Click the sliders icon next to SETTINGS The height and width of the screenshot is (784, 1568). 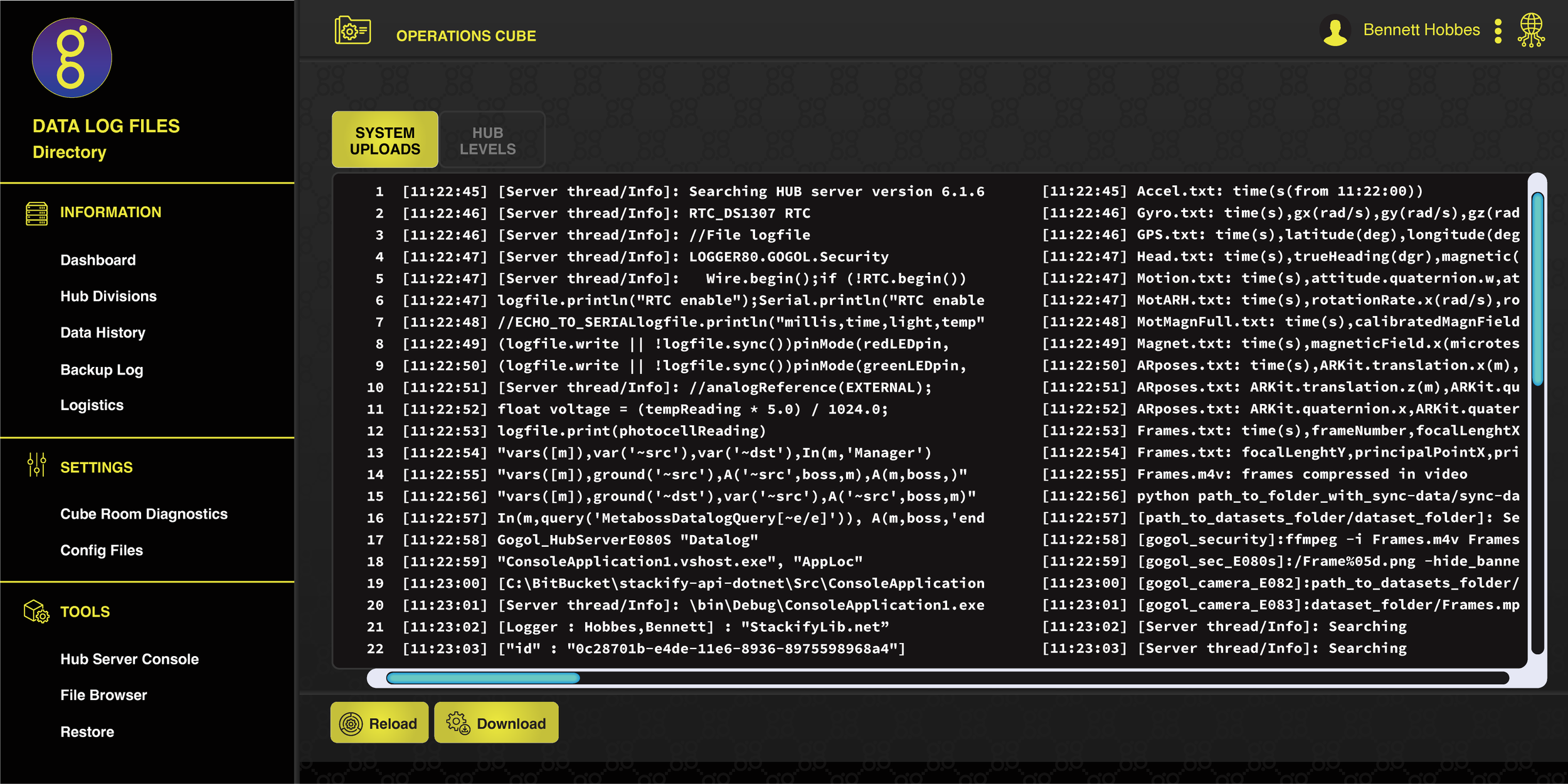click(36, 467)
